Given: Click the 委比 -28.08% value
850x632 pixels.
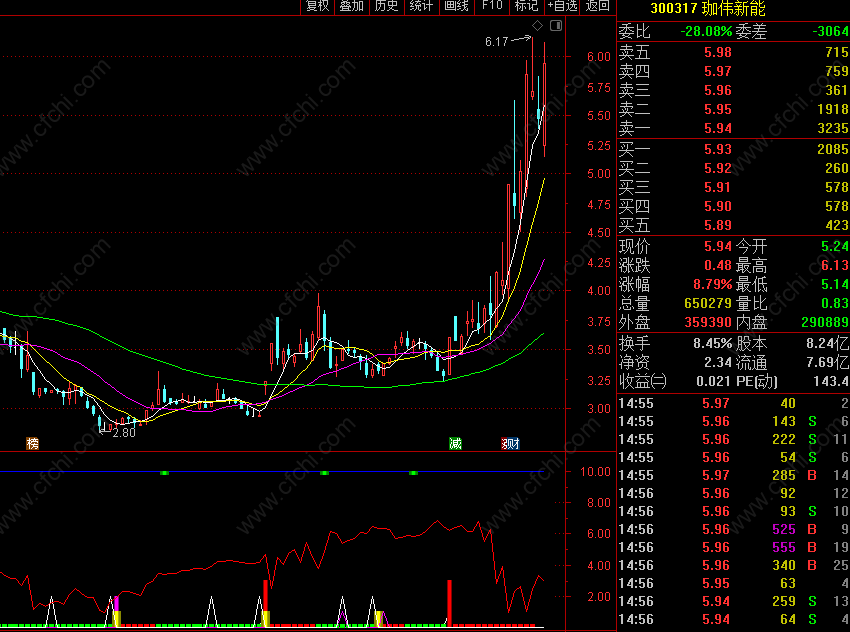Looking at the screenshot, I should pyautogui.click(x=706, y=31).
